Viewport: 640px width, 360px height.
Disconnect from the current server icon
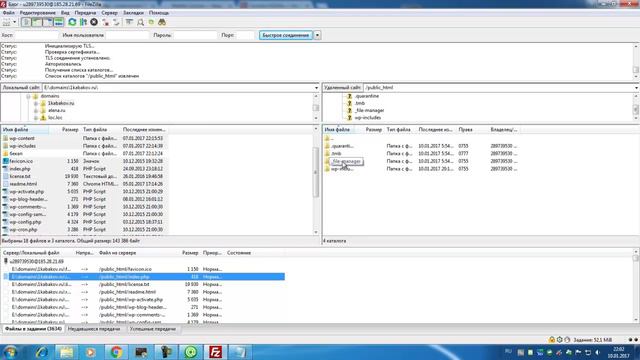pos(106,22)
